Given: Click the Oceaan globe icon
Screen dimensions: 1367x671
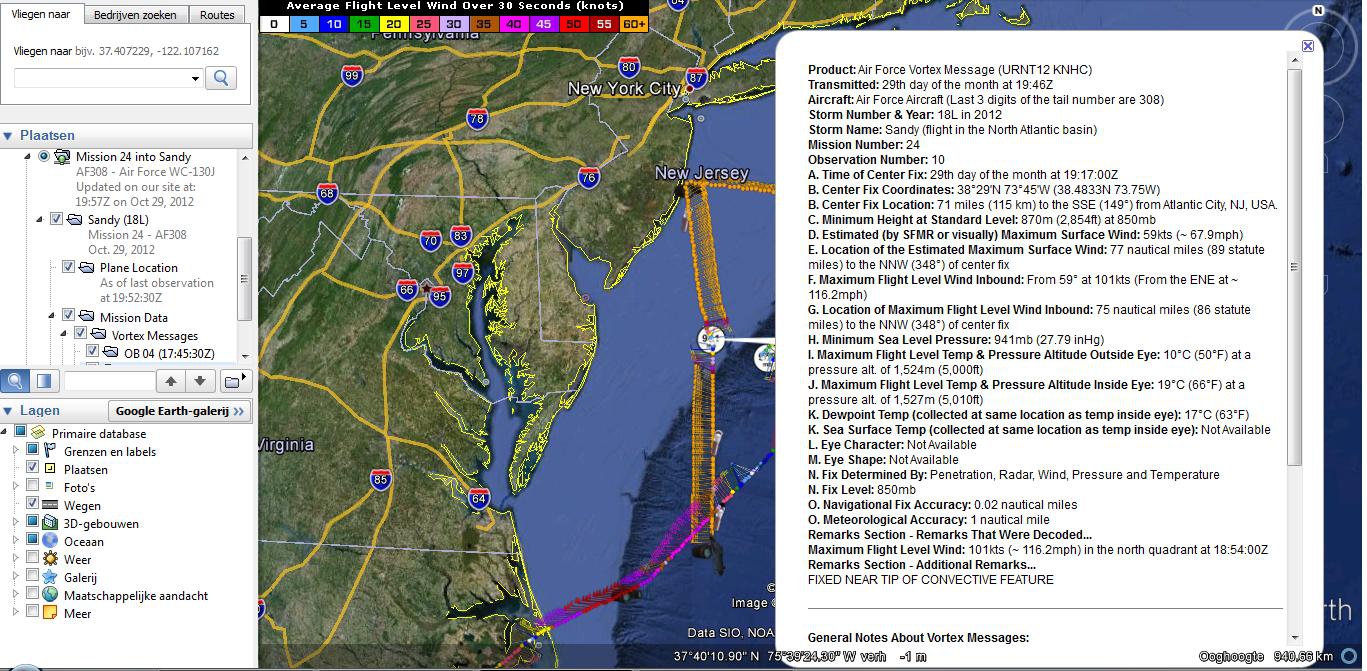Looking at the screenshot, I should point(50,541).
